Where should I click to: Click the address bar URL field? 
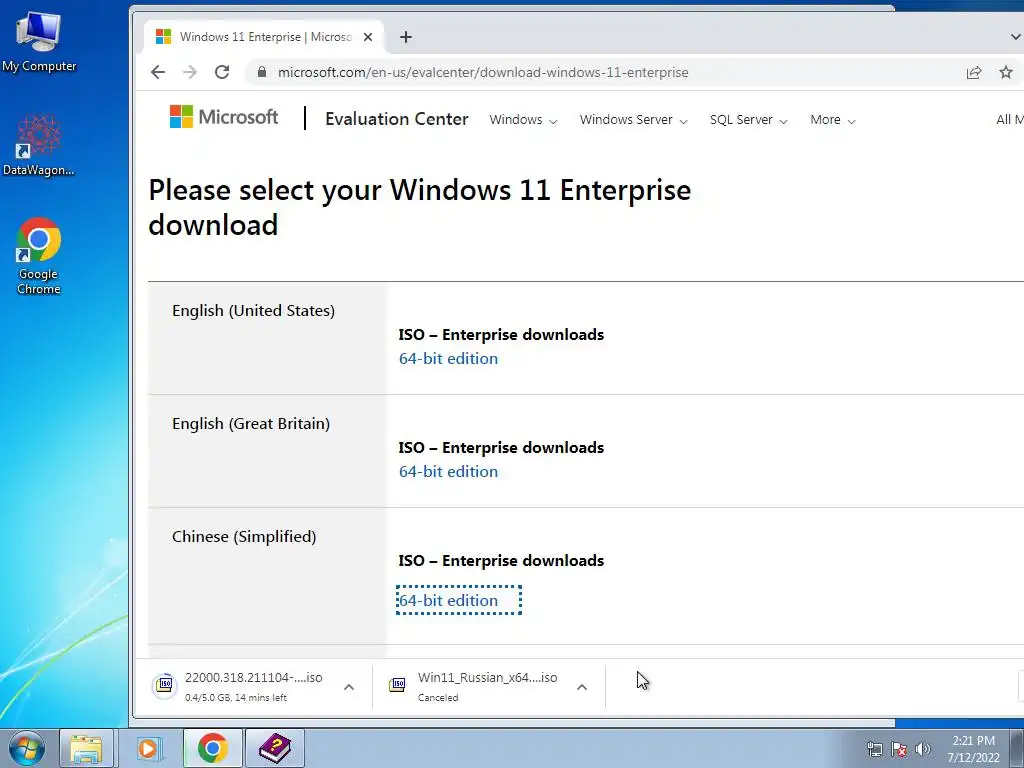click(x=483, y=72)
